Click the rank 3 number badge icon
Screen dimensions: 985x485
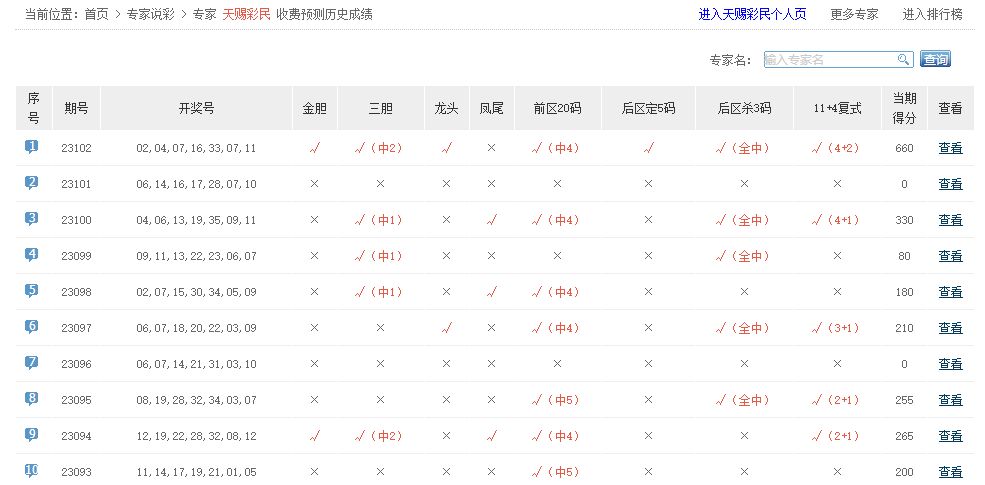pos(32,219)
